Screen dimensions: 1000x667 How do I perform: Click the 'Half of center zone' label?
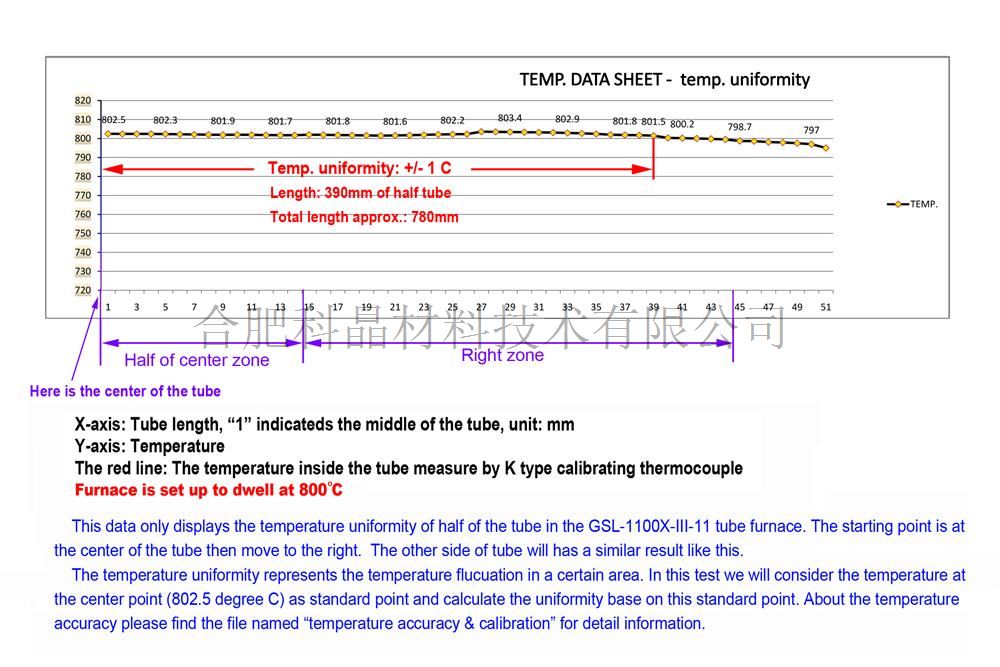click(196, 360)
